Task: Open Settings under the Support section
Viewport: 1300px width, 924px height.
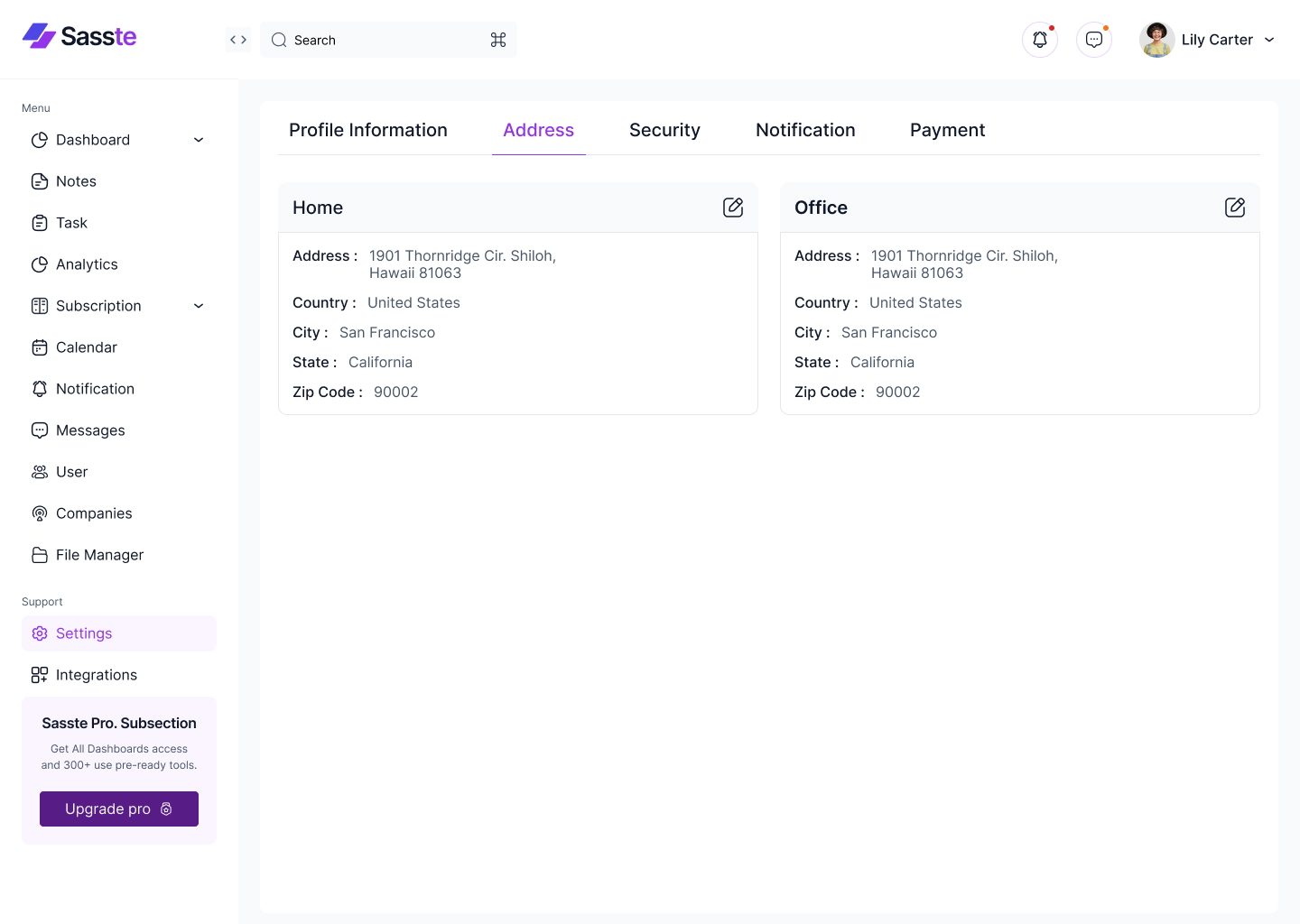Action: click(83, 633)
